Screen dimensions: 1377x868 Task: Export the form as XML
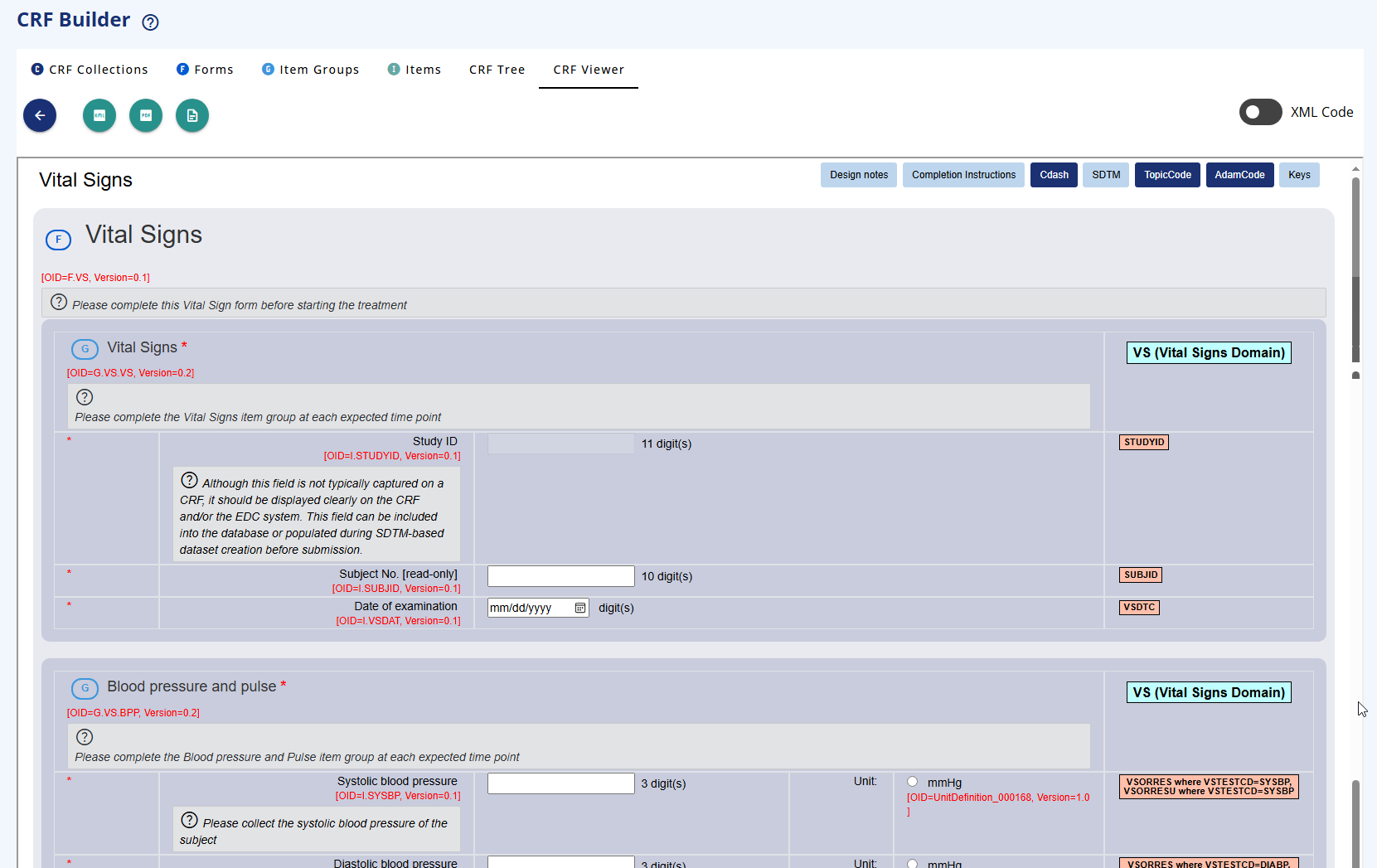tap(99, 115)
